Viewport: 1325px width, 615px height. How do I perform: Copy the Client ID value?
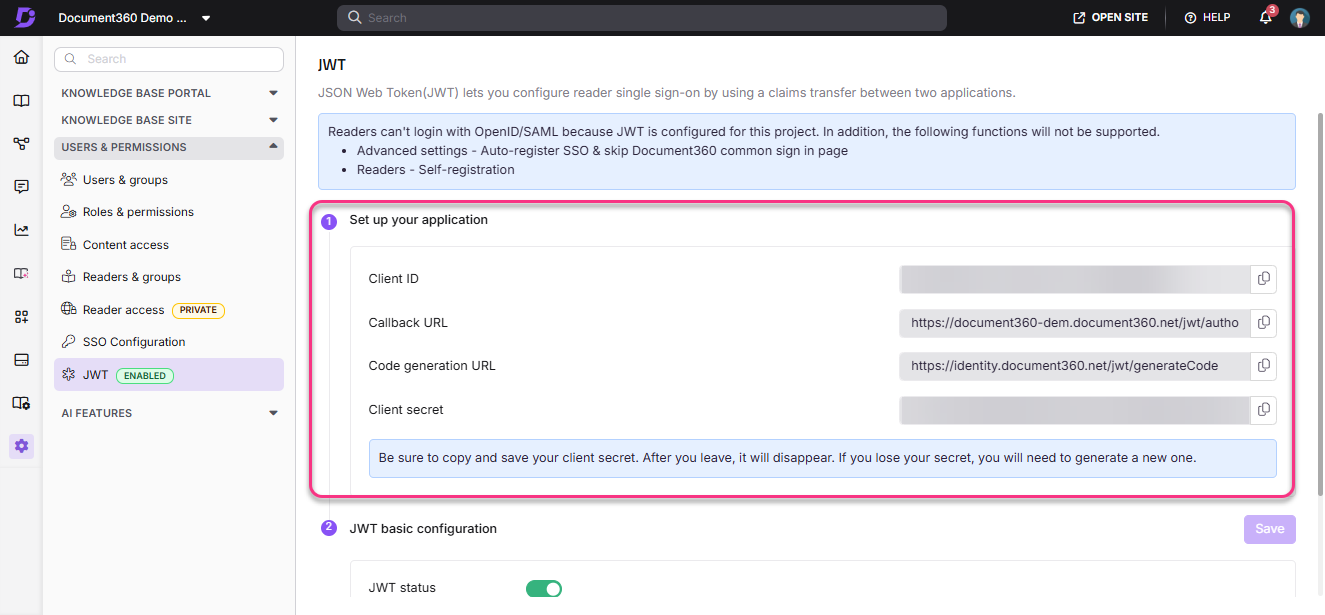[x=1263, y=279]
